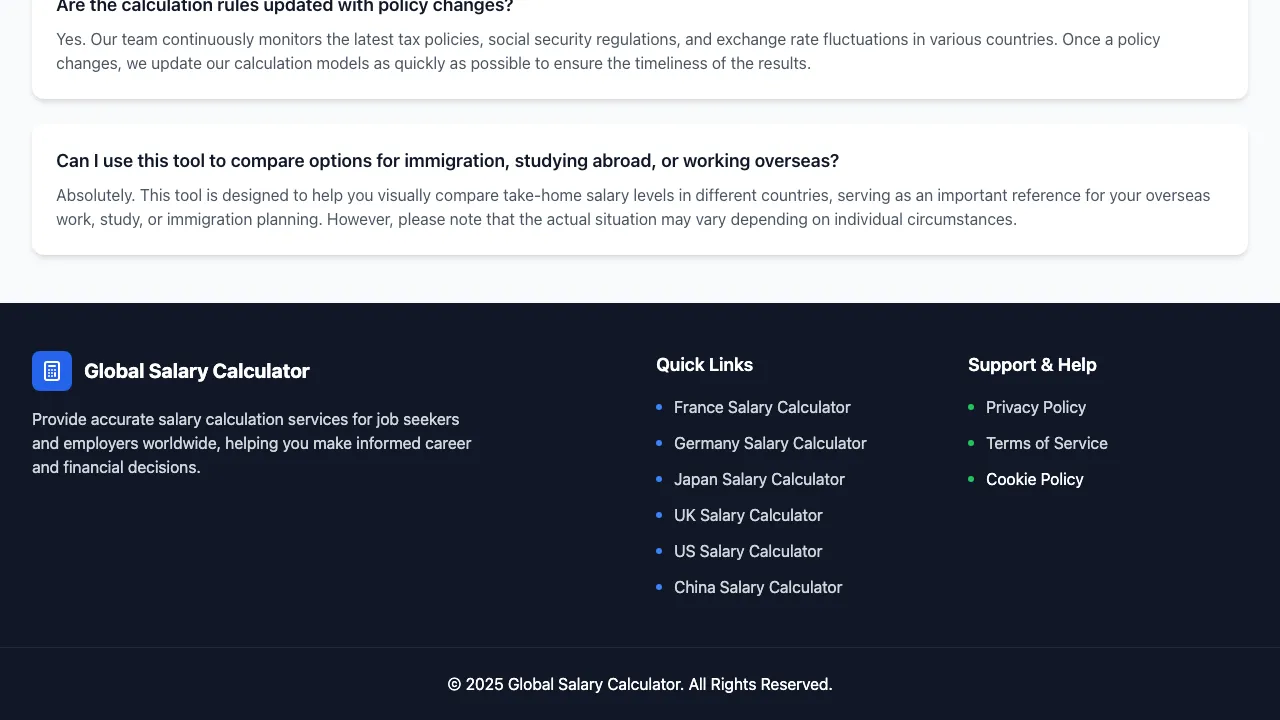The height and width of the screenshot is (720, 1280).
Task: Click the 2025 copyright notice text
Action: point(640,684)
